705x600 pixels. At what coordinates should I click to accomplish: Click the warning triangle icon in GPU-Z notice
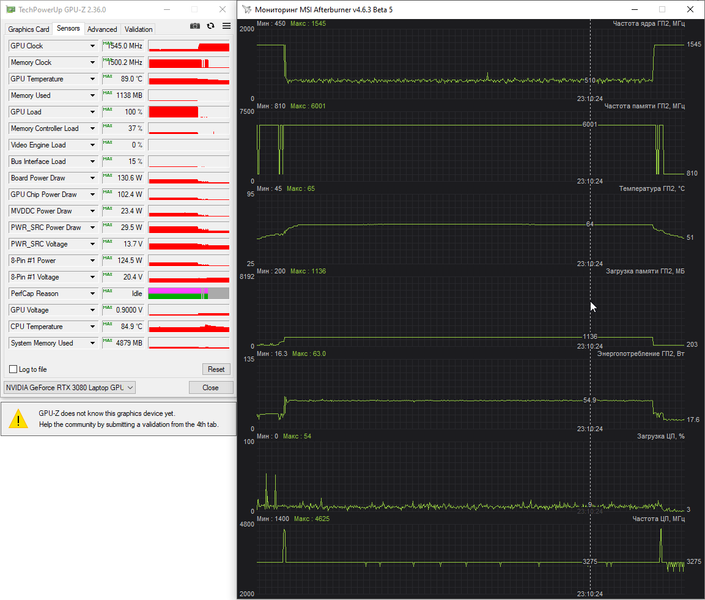pos(18,419)
